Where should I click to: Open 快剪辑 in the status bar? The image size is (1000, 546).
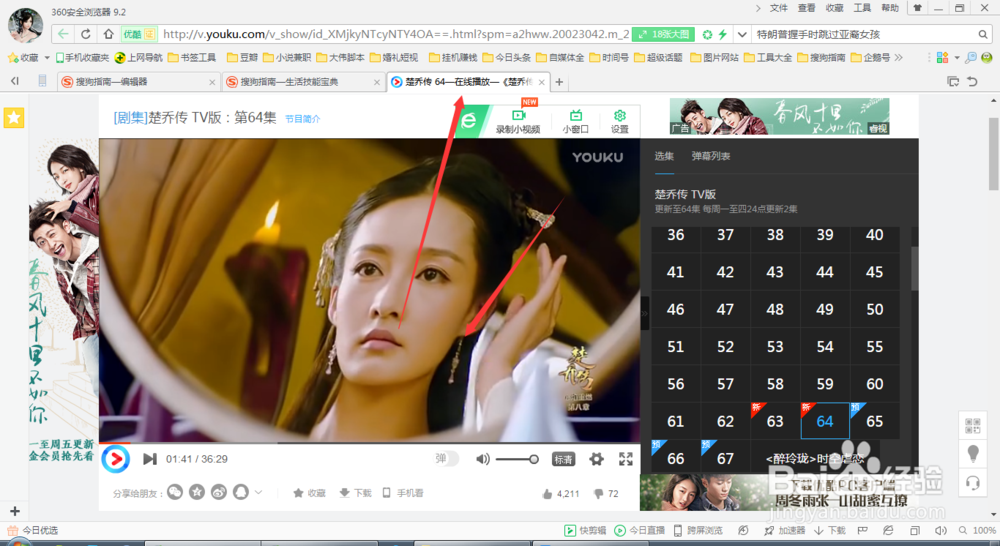click(x=585, y=530)
